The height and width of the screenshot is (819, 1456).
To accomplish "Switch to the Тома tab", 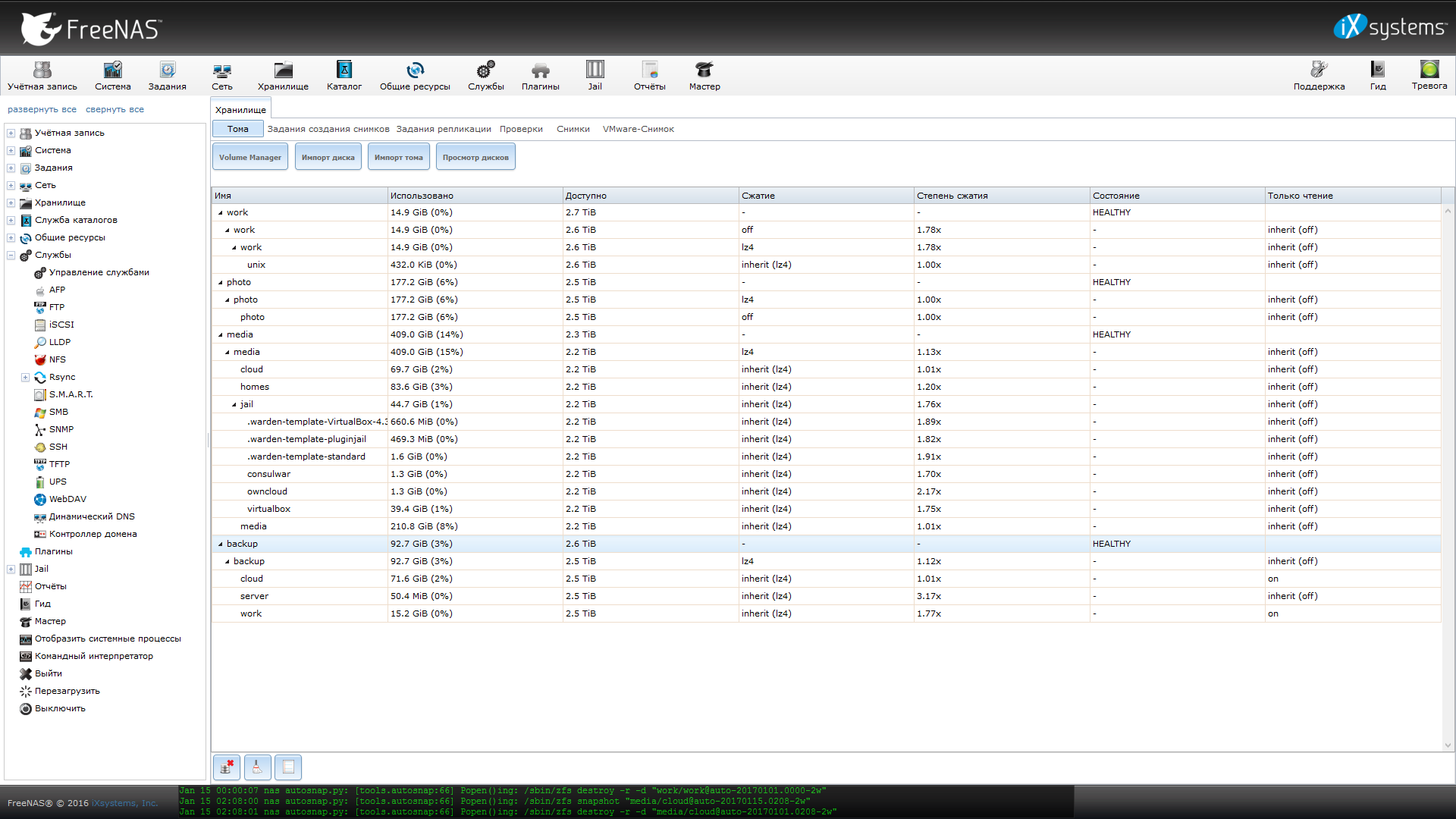I will tap(238, 129).
